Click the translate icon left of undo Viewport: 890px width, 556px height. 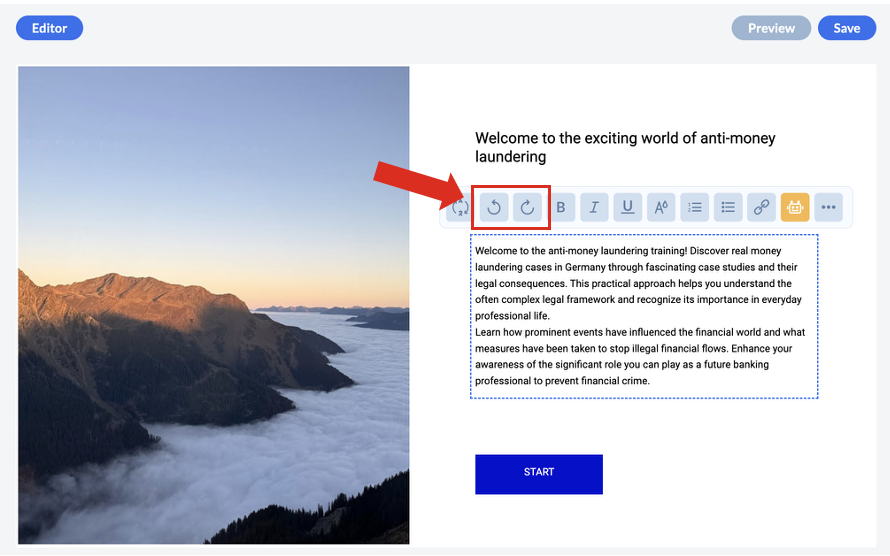[460, 208]
